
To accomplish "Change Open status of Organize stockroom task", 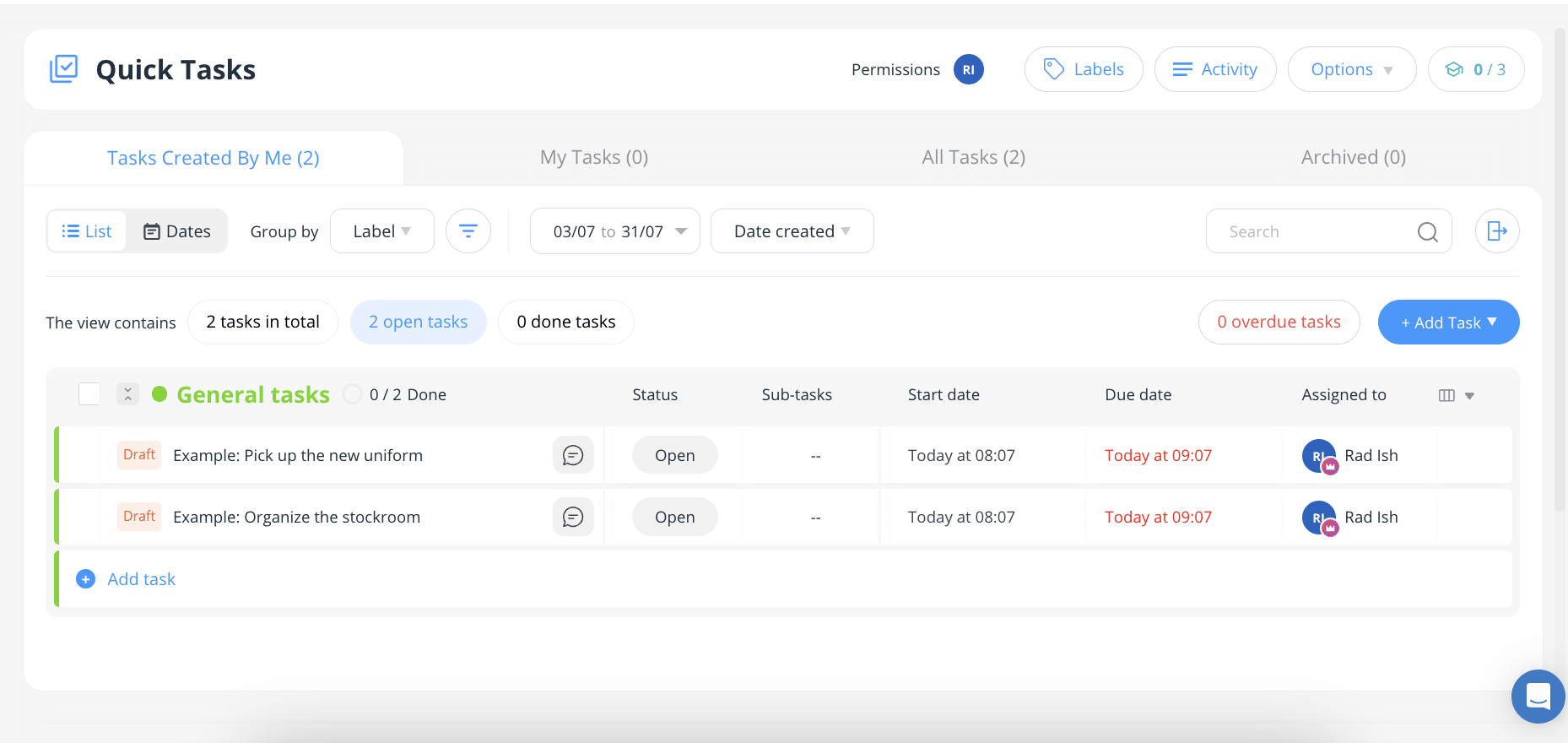I will 675,517.
